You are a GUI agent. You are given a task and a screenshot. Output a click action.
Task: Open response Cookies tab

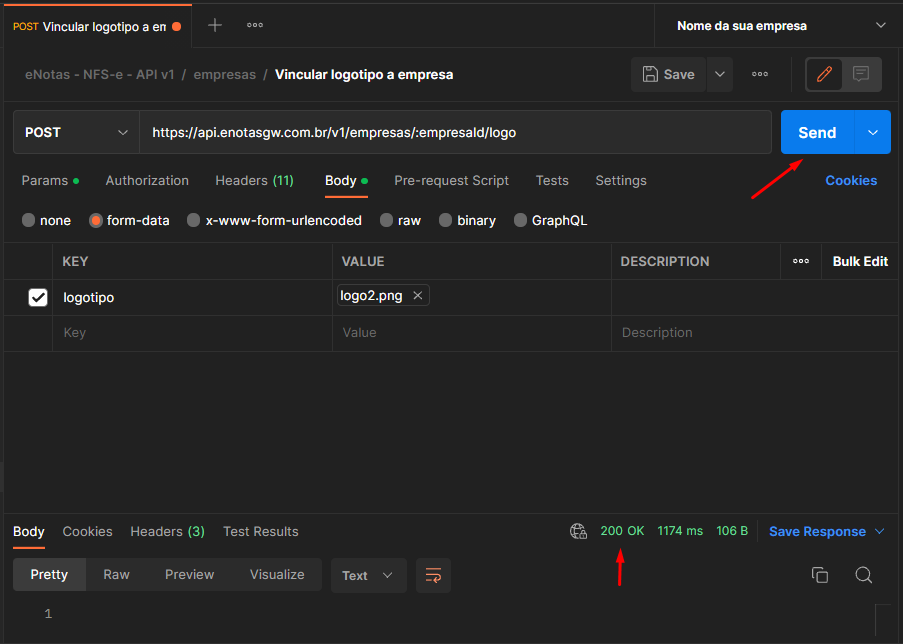(88, 532)
